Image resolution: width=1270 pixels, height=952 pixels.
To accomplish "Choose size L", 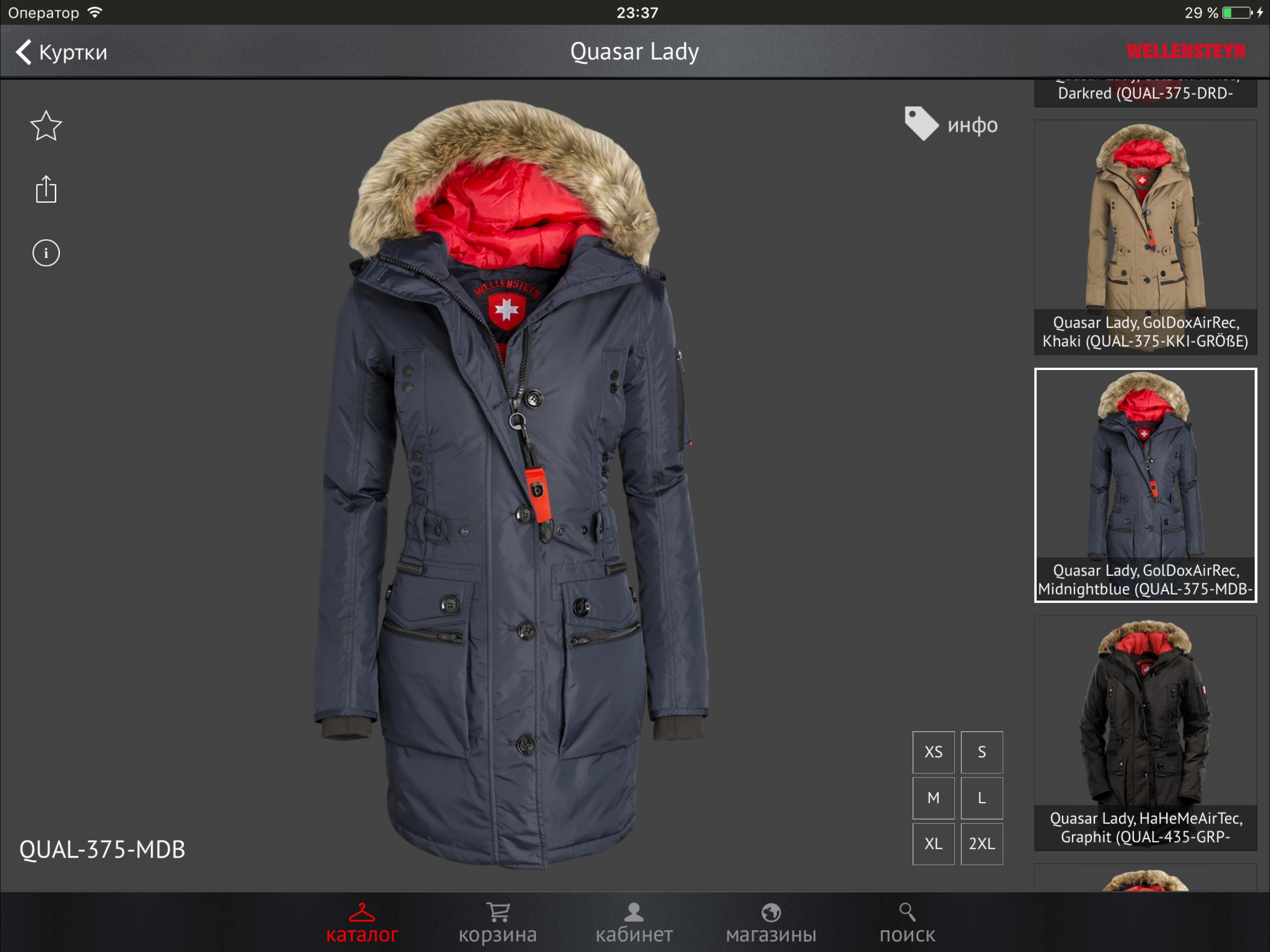I will tap(982, 798).
